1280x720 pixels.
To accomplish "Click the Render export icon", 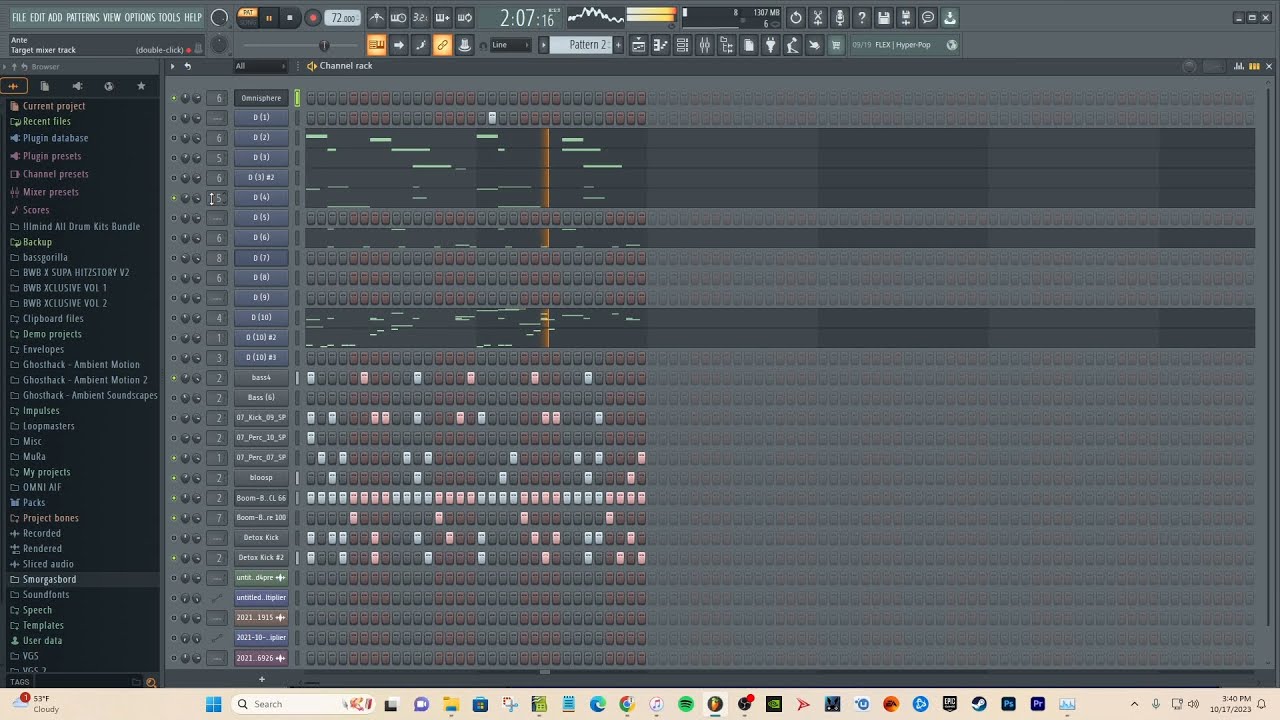I will coord(905,18).
